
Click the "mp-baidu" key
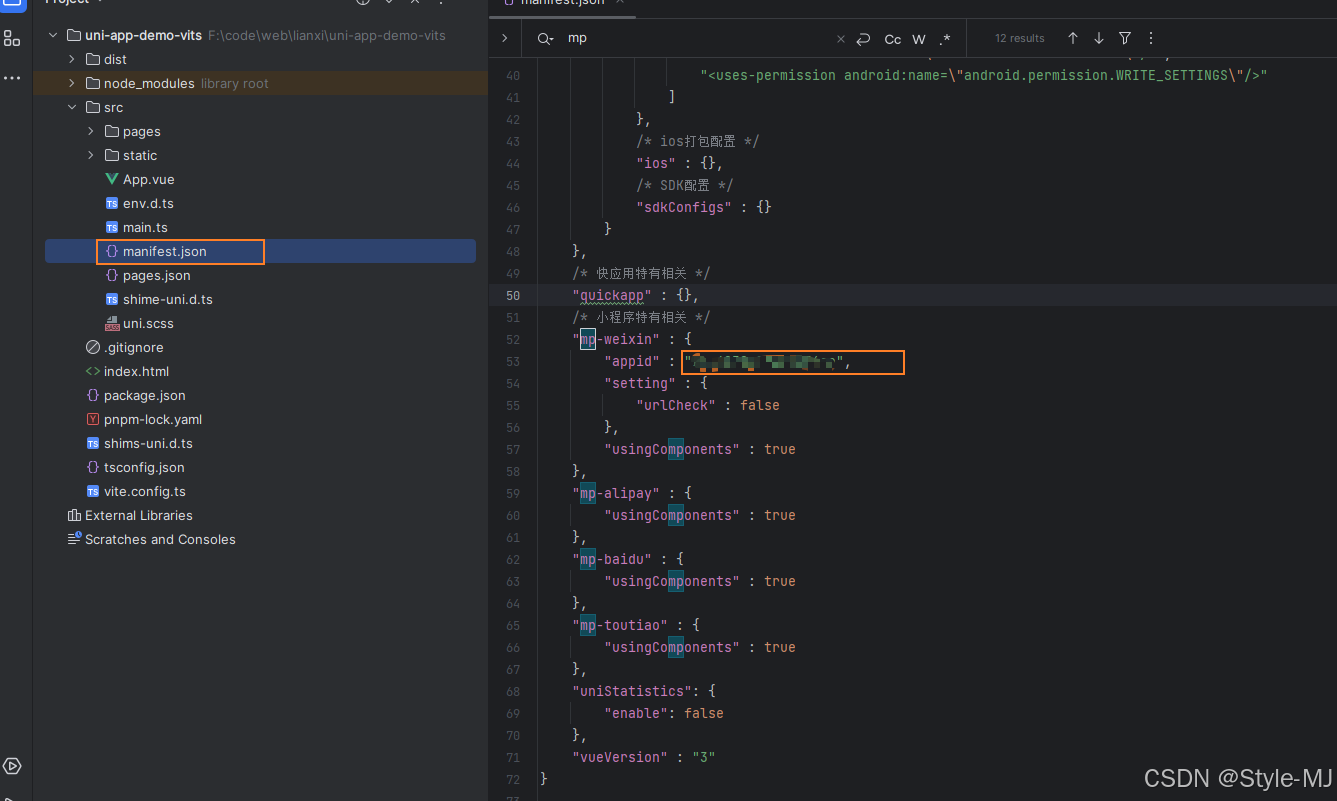(612, 559)
